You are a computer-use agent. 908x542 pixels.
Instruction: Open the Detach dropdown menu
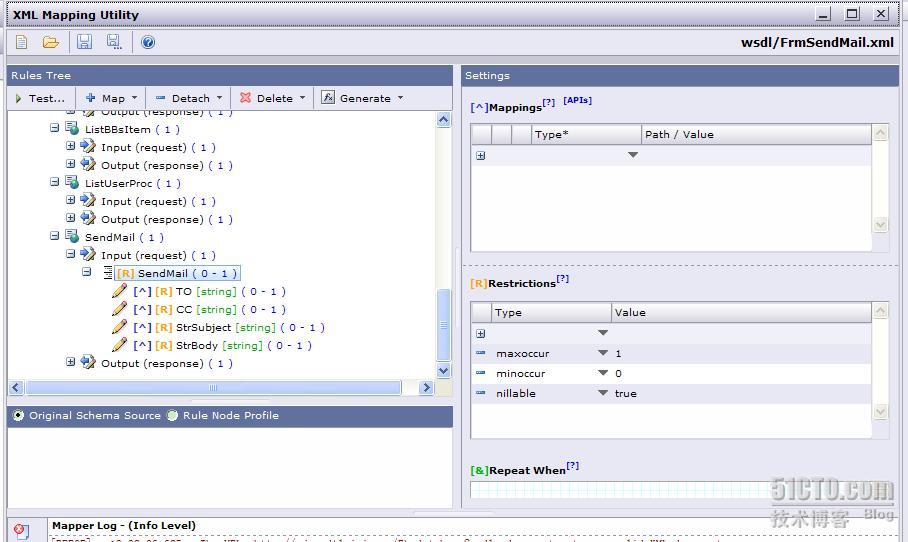coord(189,98)
